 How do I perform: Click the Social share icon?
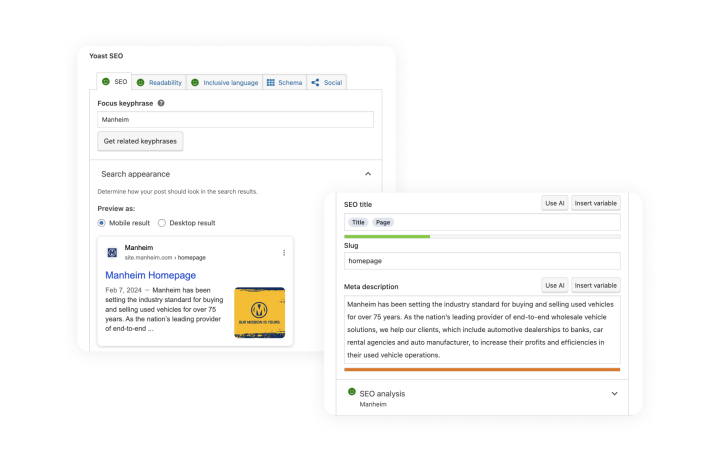[315, 83]
